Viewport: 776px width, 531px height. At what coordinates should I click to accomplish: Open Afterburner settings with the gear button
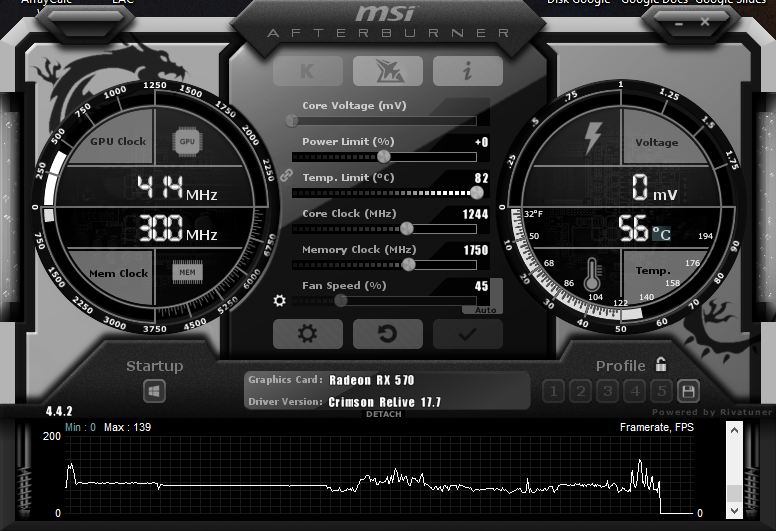point(307,334)
